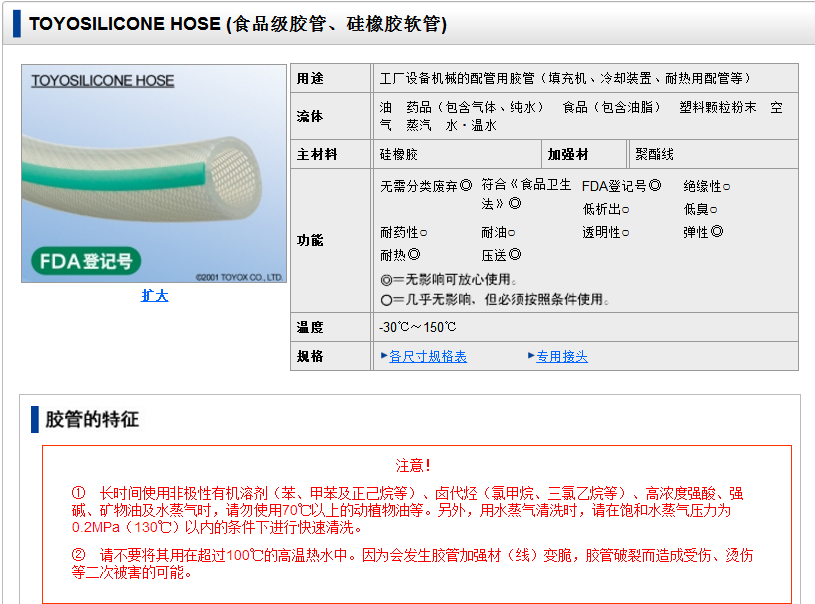
Task: Click the 用途 row label
Action: 310,78
